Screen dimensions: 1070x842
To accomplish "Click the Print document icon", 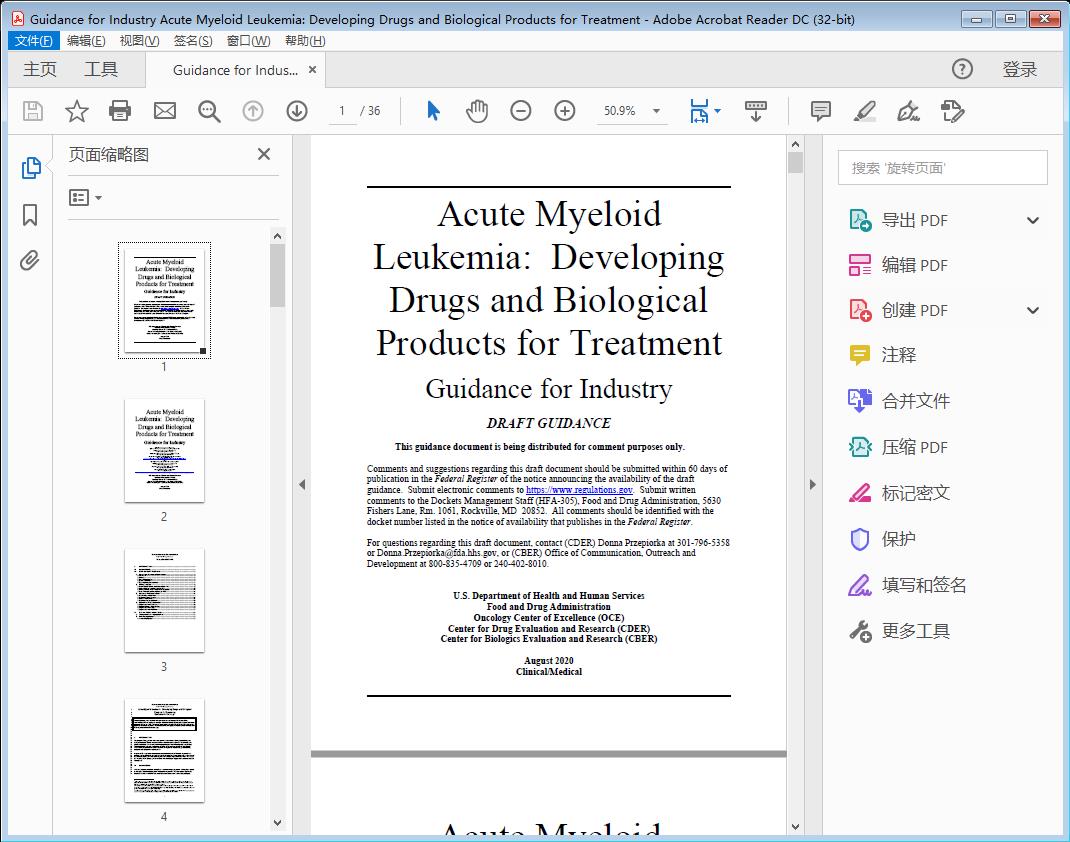I will [x=120, y=111].
